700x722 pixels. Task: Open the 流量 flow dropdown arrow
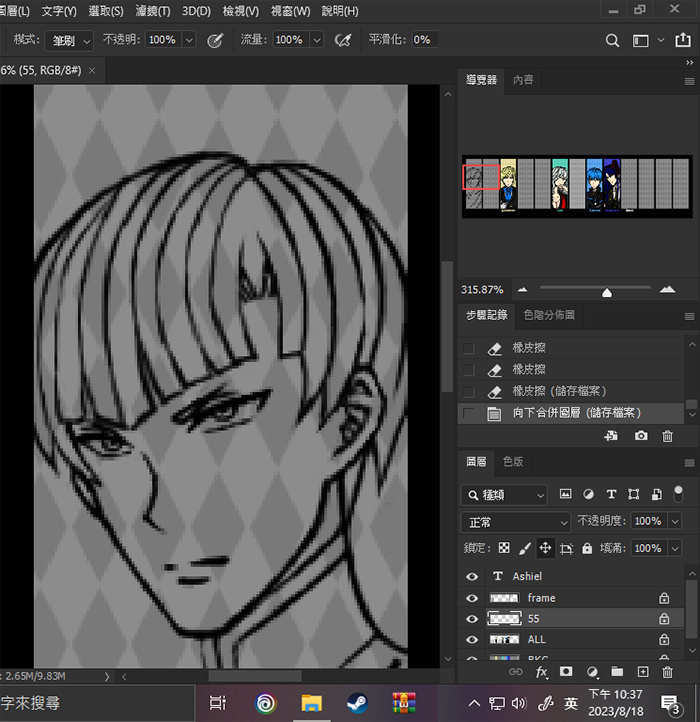tap(317, 40)
